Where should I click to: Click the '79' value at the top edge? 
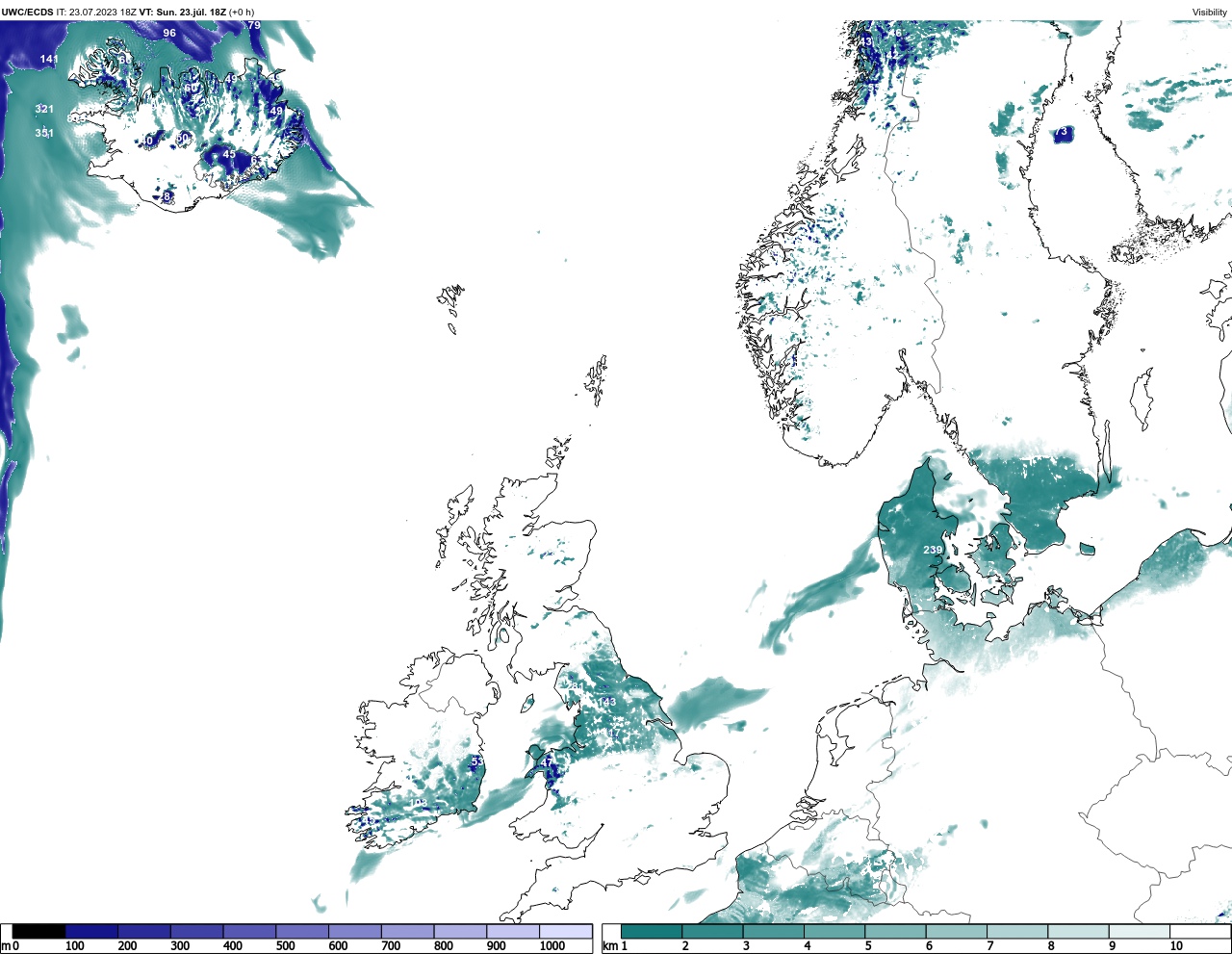(x=254, y=25)
